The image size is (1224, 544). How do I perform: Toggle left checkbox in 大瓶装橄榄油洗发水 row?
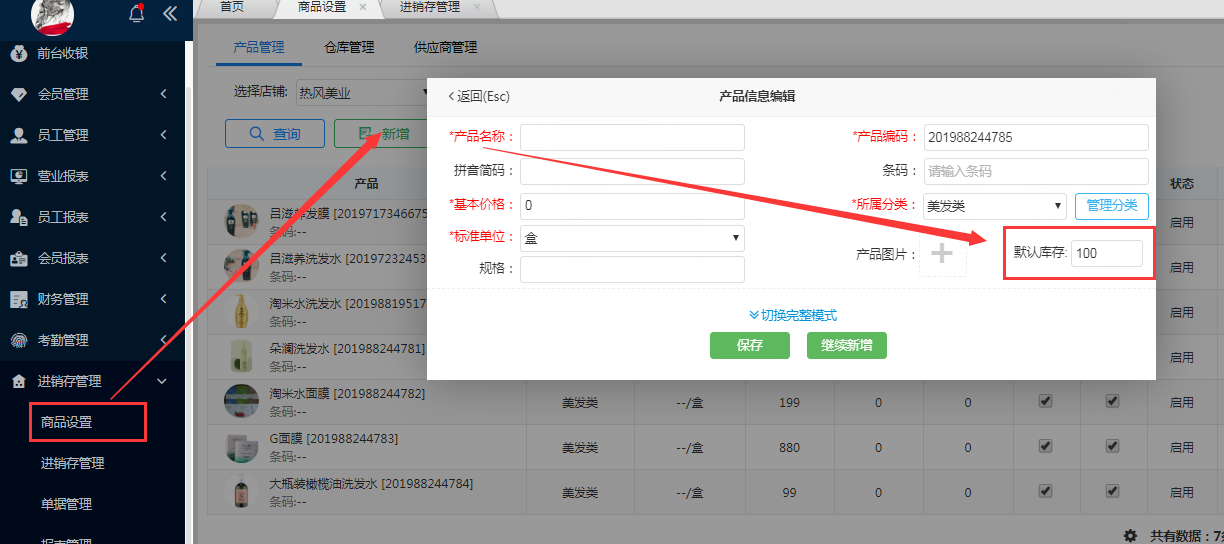(1045, 491)
